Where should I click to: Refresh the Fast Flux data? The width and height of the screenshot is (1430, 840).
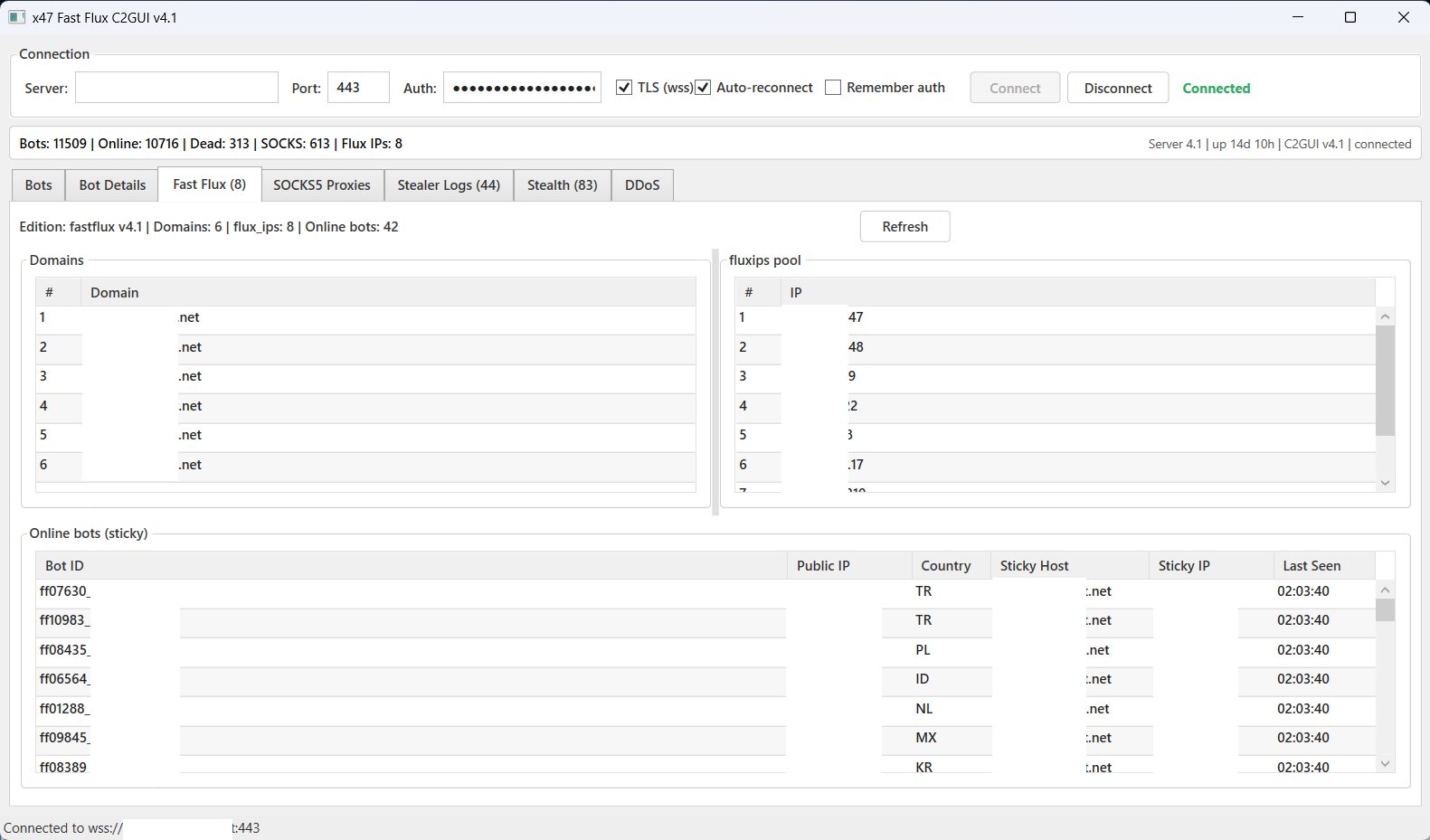[x=905, y=227]
